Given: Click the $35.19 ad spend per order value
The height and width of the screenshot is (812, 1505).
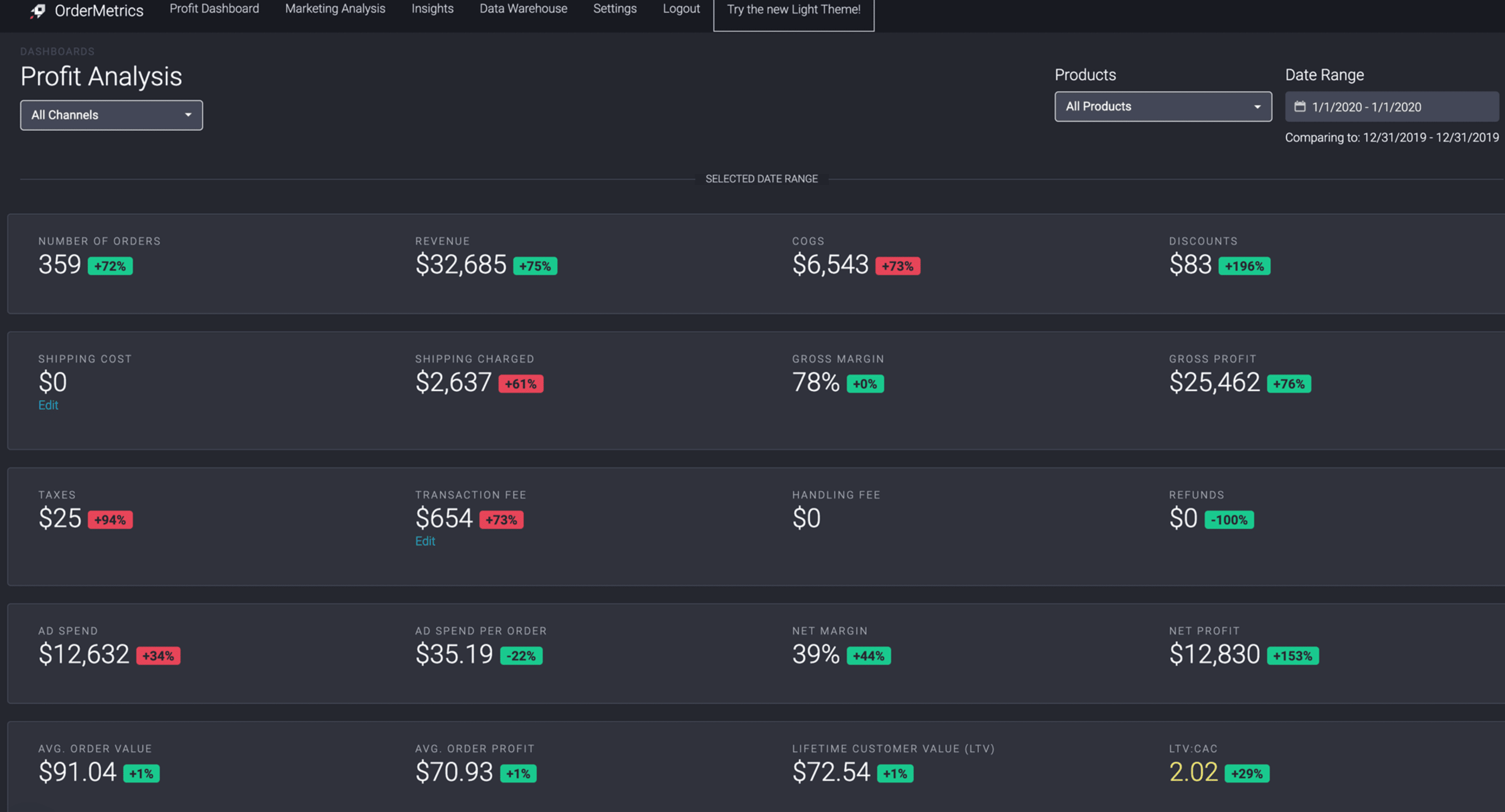Looking at the screenshot, I should coord(454,654).
